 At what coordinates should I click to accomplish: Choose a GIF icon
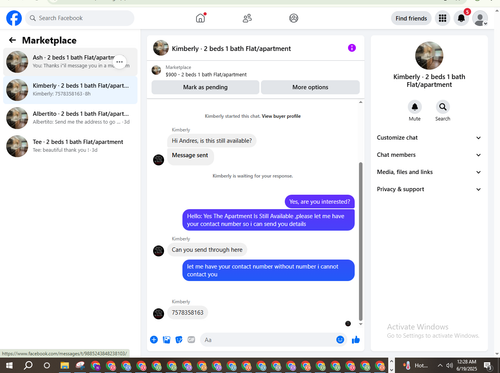[x=191, y=340]
